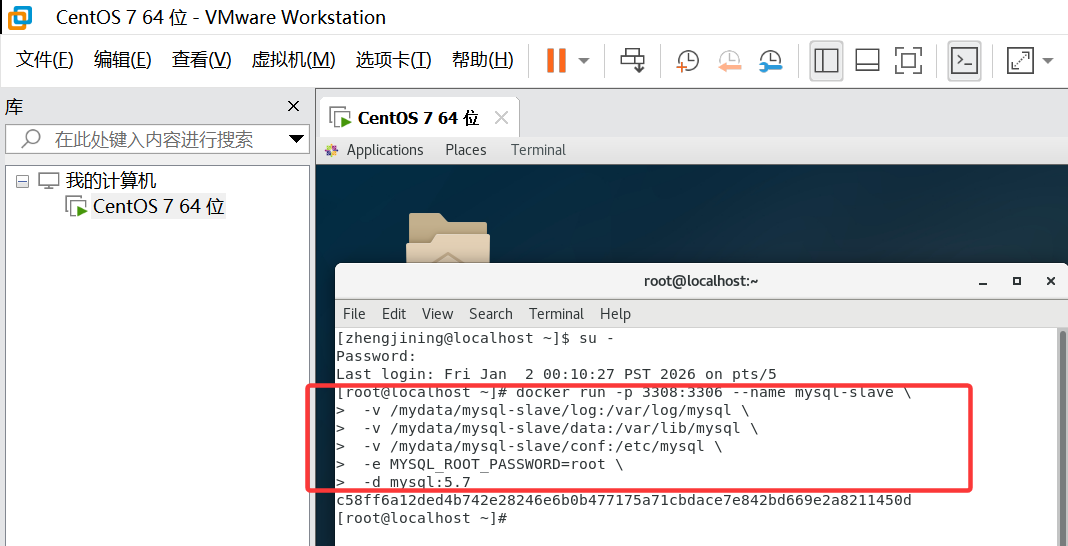Screen dimensions: 1068x546
Task: Open the 选项卡(T) menu
Action: point(394,60)
